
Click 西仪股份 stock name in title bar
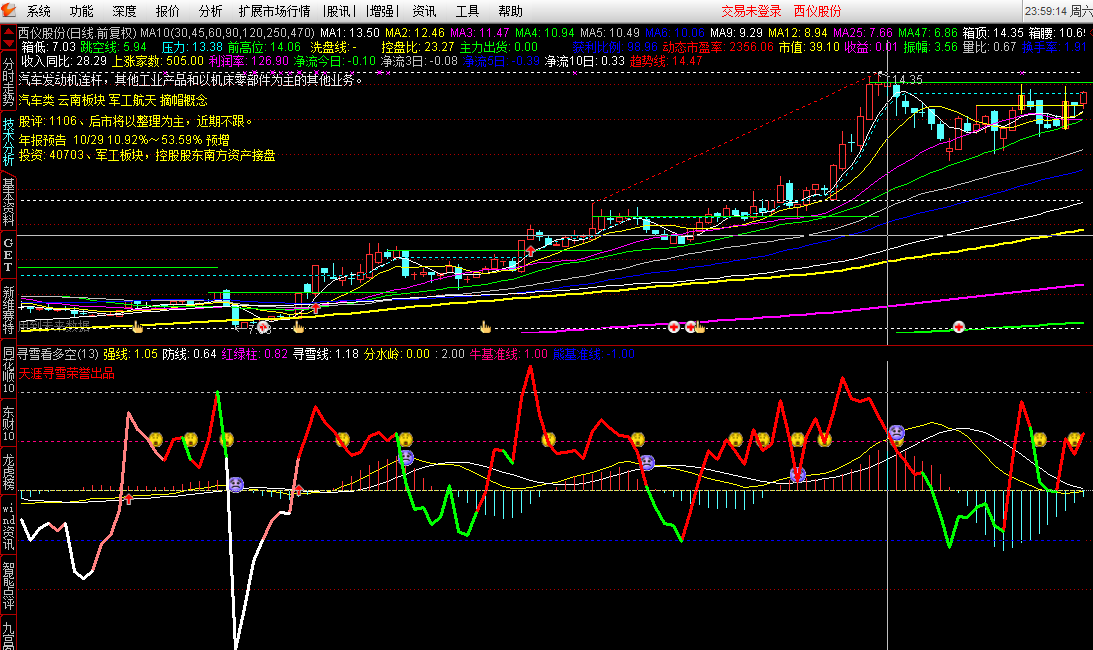click(x=817, y=11)
